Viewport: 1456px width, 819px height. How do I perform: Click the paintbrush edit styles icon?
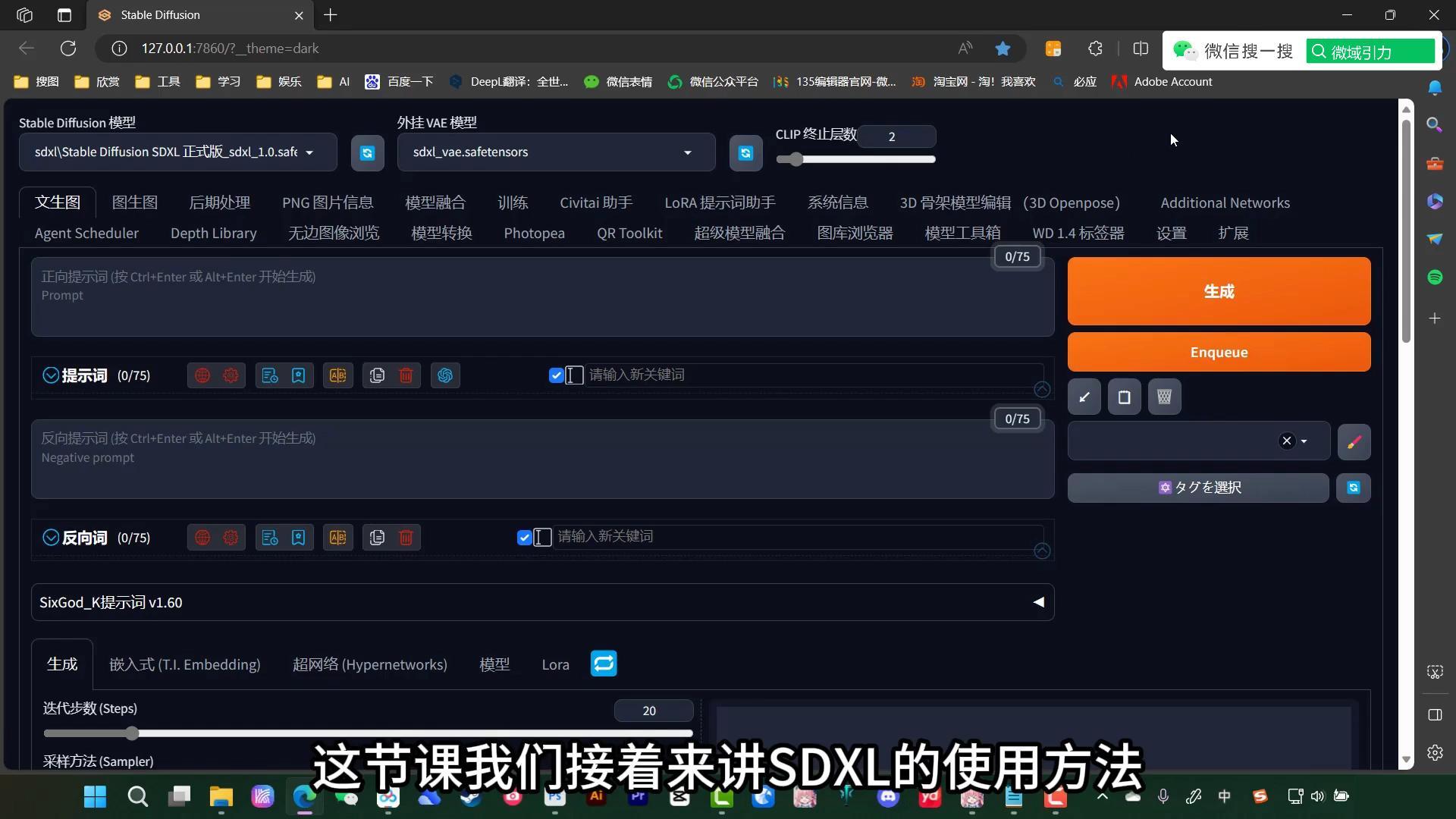tap(1354, 442)
